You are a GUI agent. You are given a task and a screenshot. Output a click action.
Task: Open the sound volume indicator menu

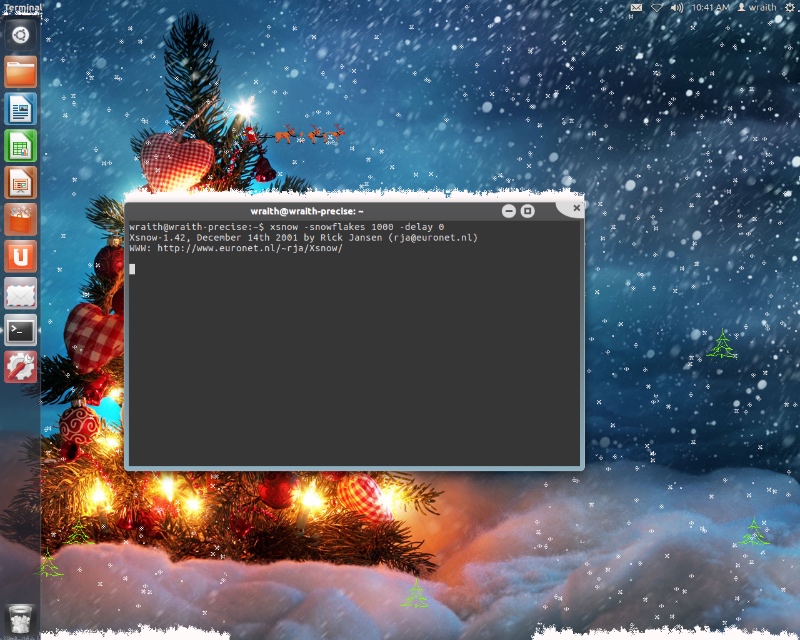[x=677, y=8]
